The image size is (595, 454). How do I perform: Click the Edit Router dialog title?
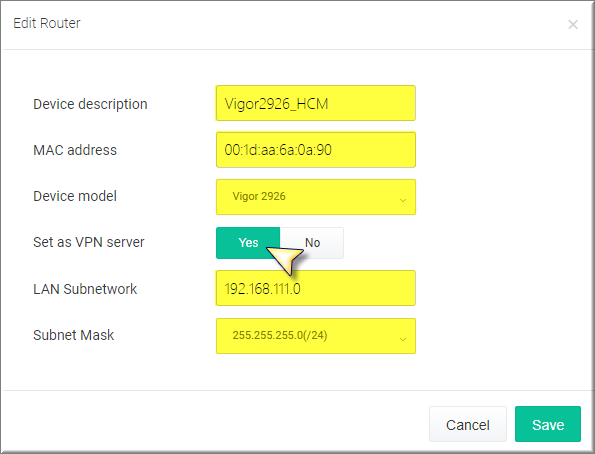(x=47, y=23)
